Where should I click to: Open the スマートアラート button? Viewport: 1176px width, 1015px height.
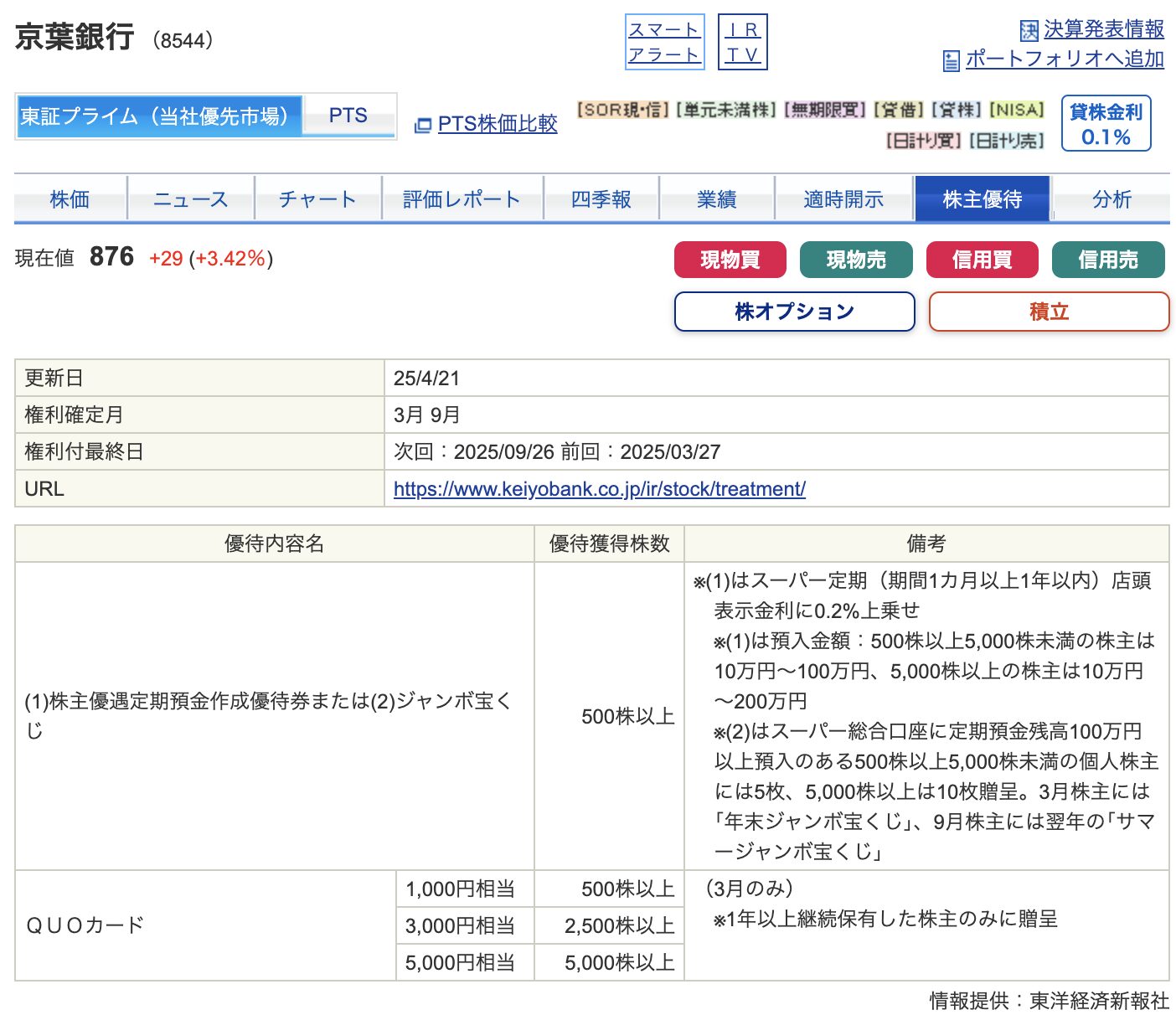coord(664,42)
